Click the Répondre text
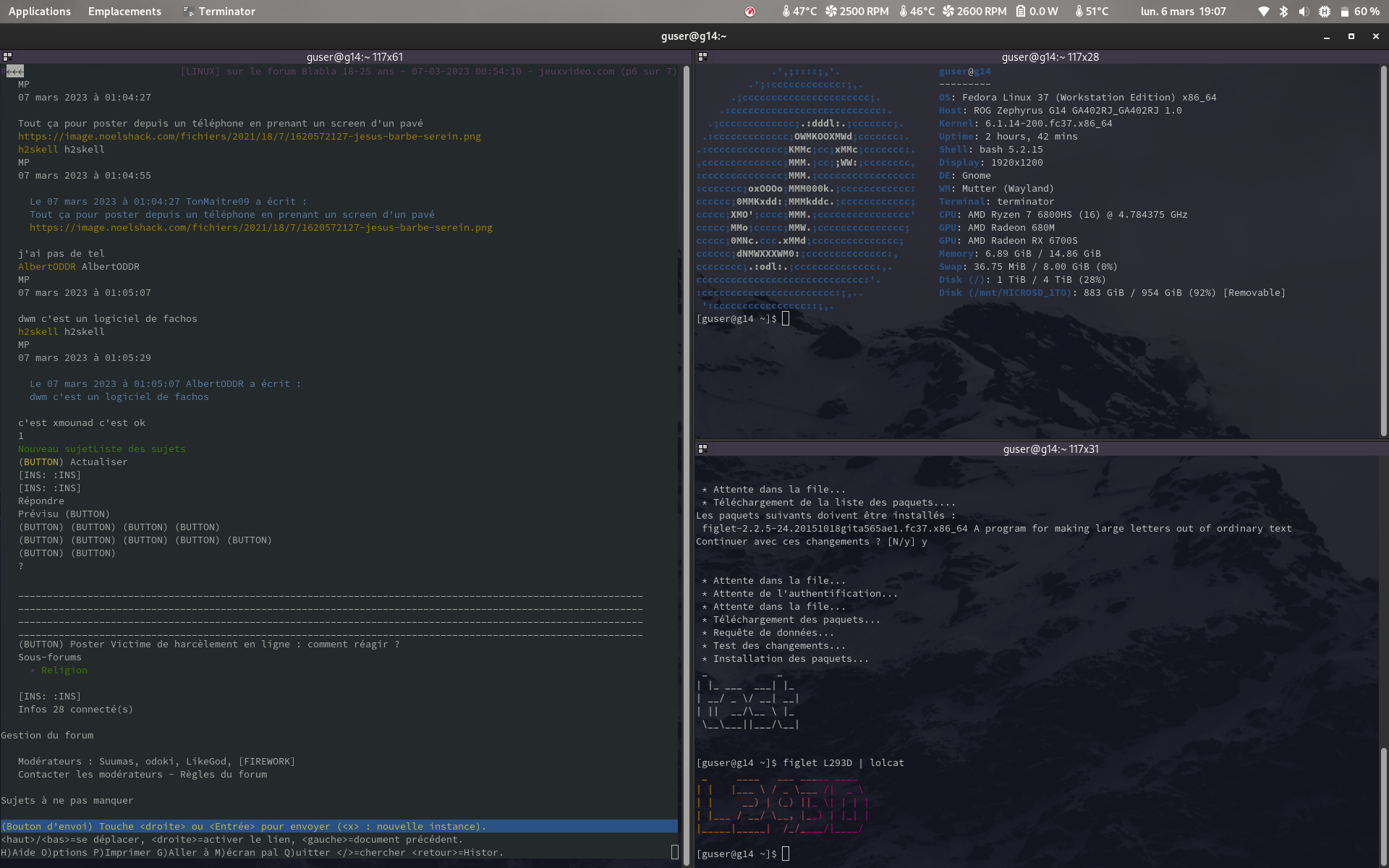The height and width of the screenshot is (868, 1389). click(x=41, y=501)
